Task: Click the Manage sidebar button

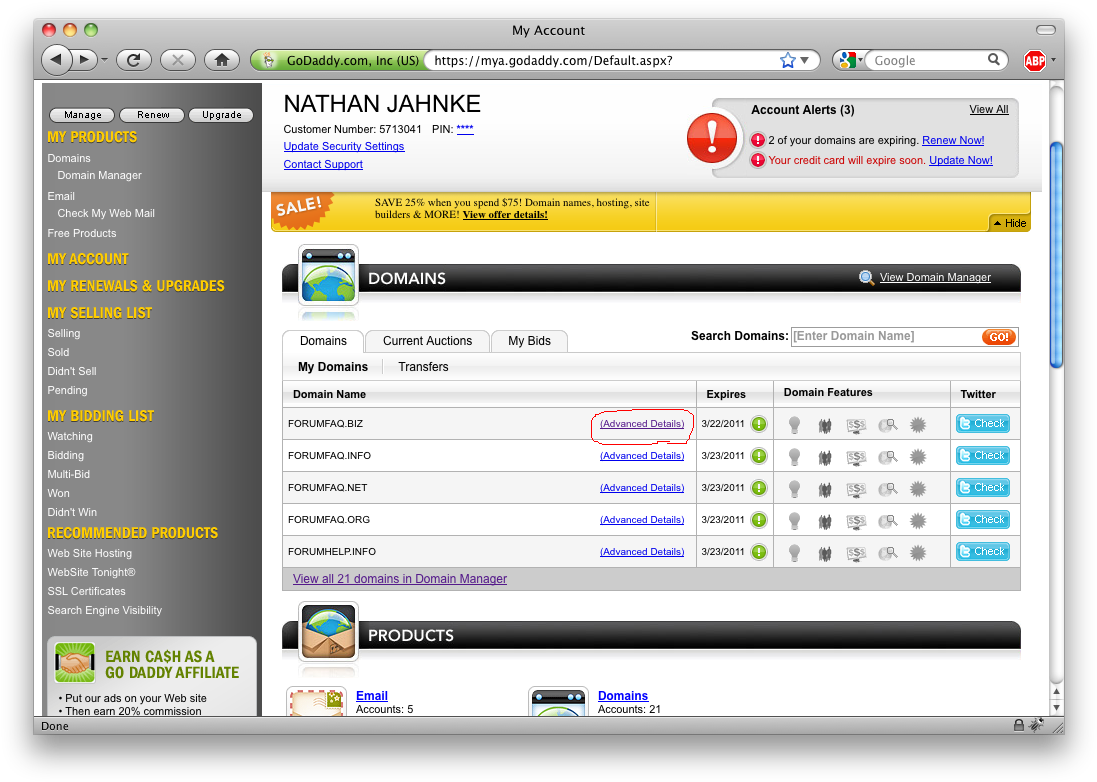Action: pyautogui.click(x=83, y=115)
